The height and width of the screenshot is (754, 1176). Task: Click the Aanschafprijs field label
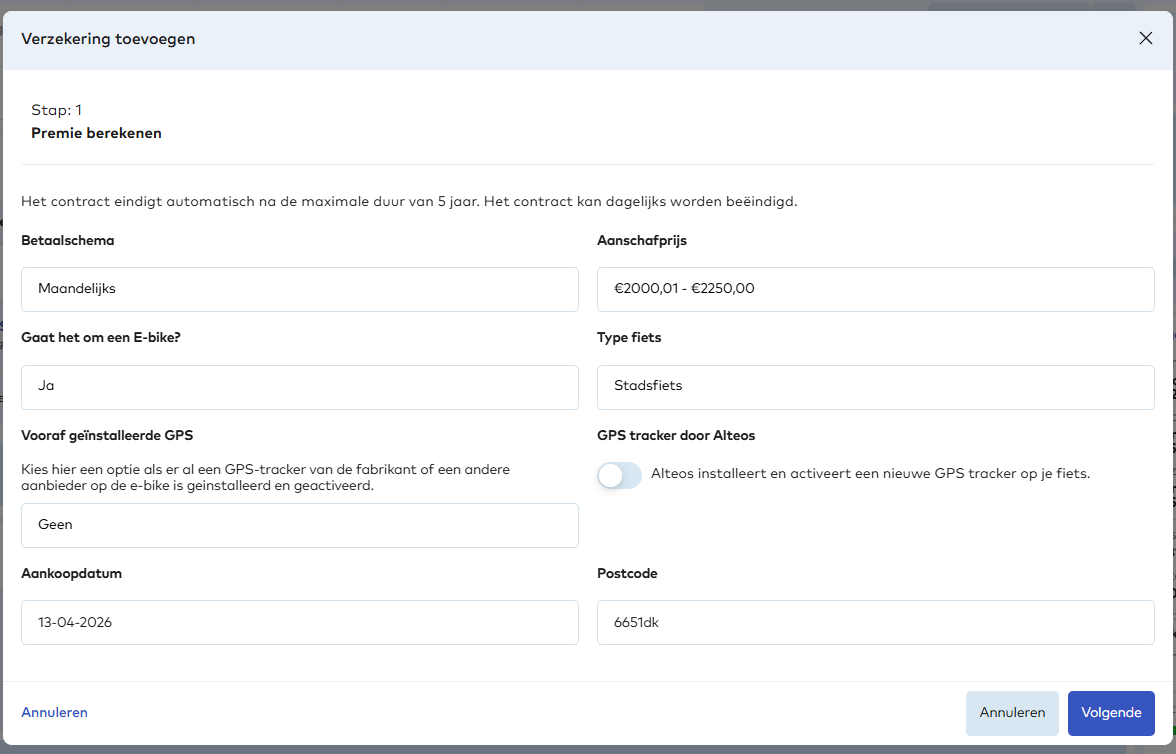641,241
